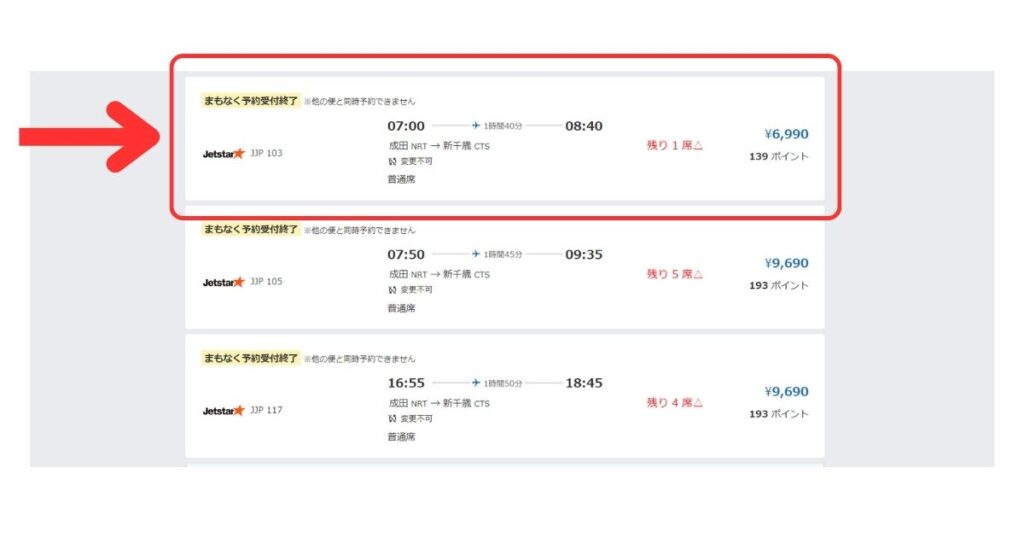
Task: Open the 07:00 departure flight card
Action: [505, 138]
